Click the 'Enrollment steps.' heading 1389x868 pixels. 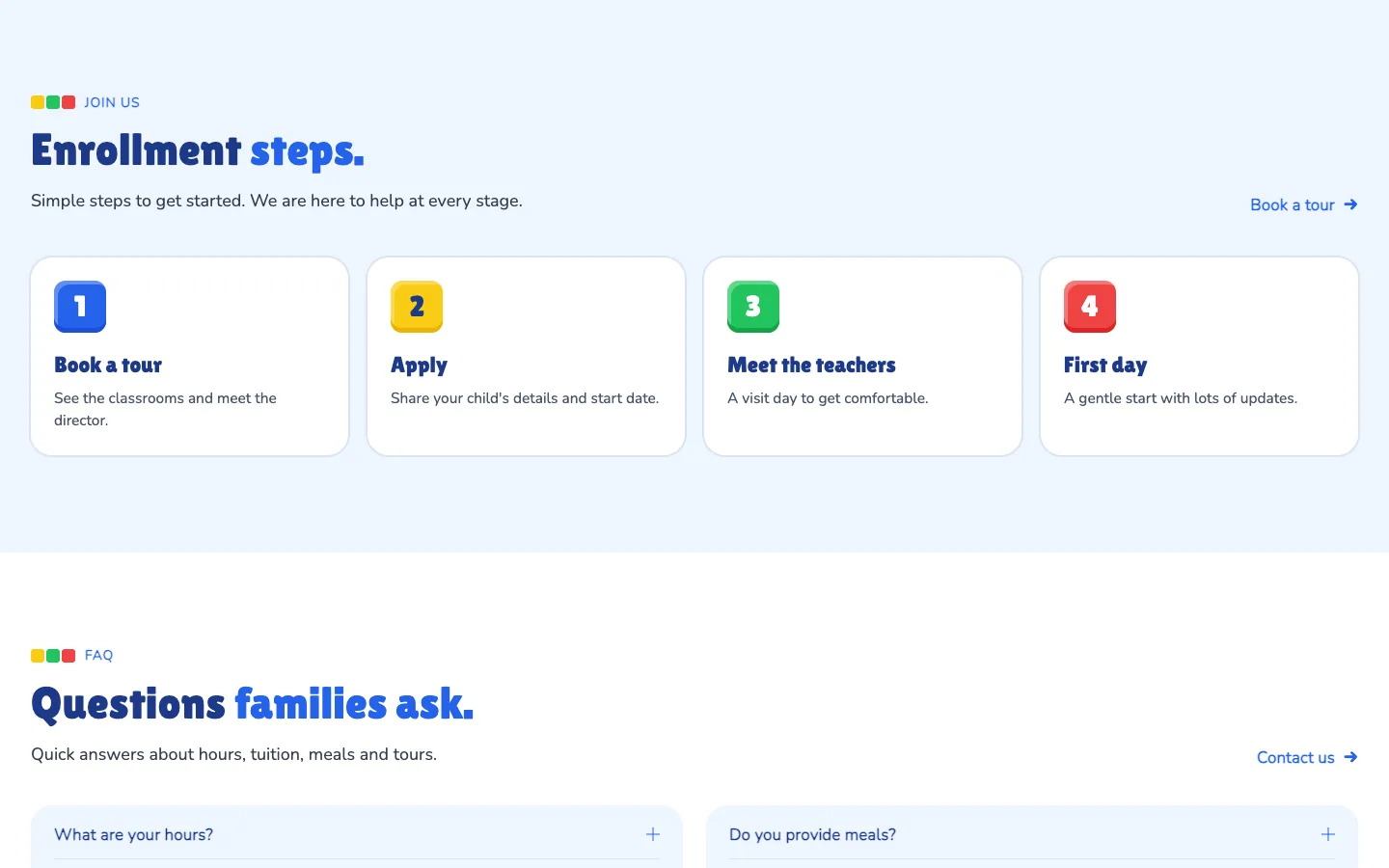[198, 150]
